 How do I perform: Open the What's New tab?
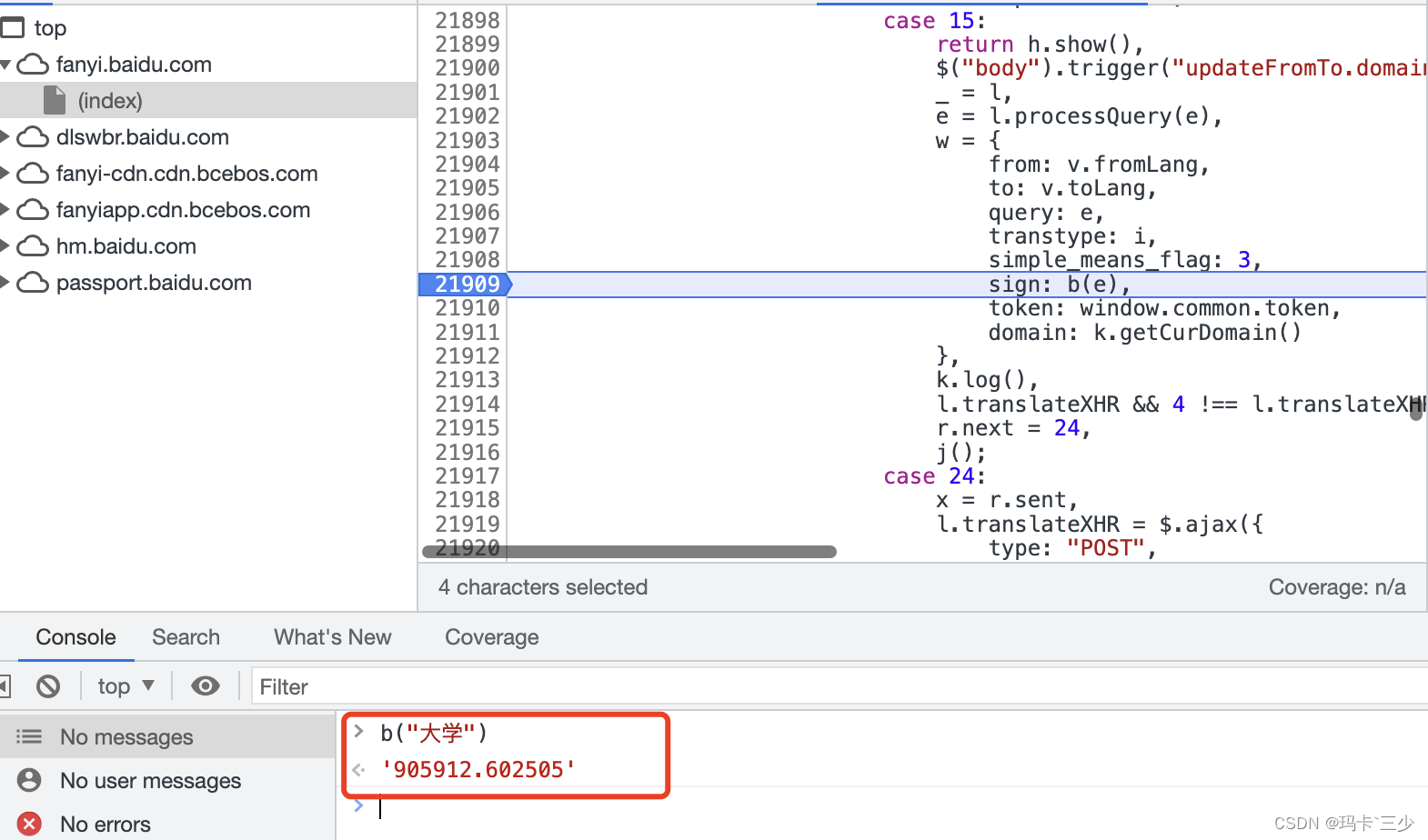(x=333, y=637)
